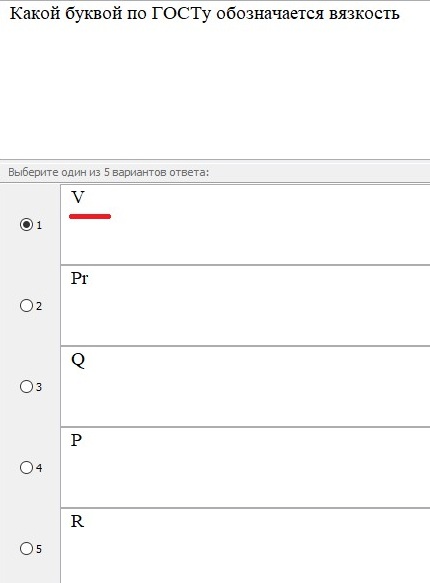Click the word Какой starting the question

coord(35,14)
